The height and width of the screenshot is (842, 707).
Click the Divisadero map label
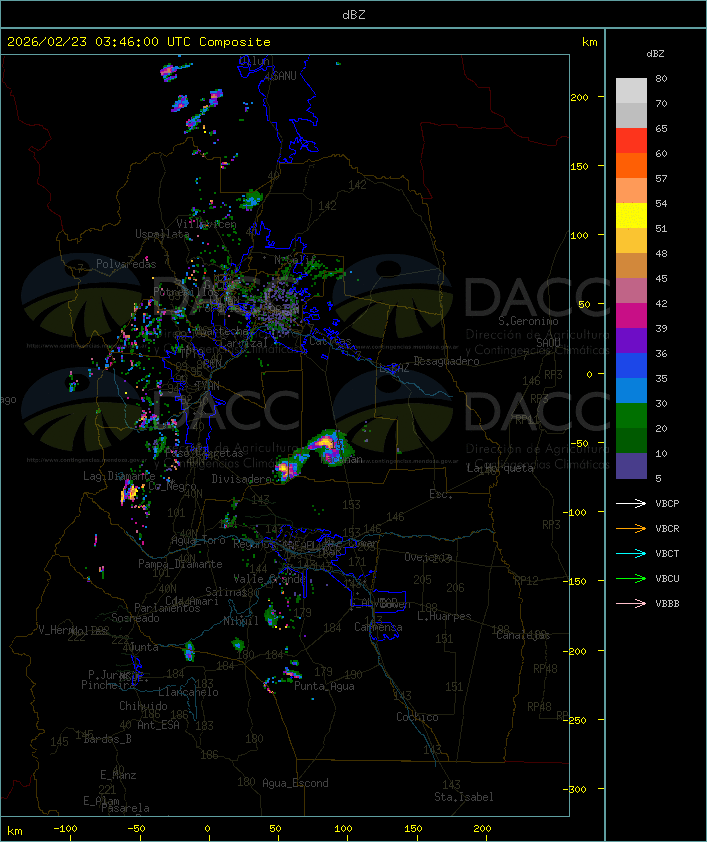[241, 478]
